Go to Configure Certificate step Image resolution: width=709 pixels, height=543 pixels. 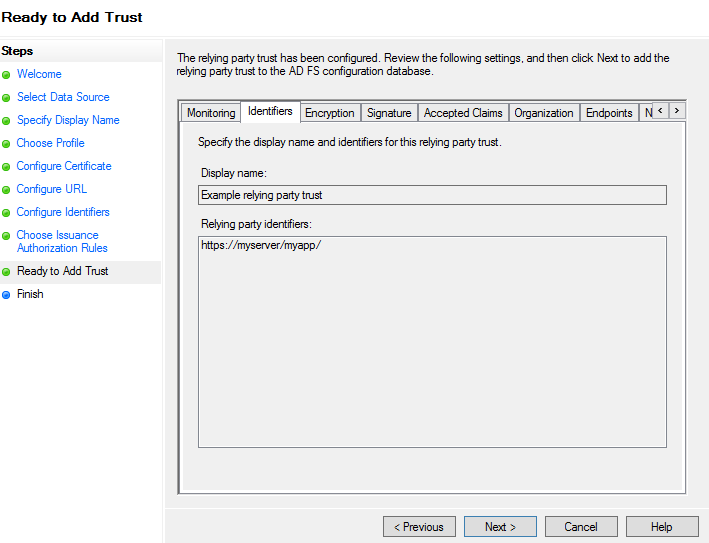[64, 166]
